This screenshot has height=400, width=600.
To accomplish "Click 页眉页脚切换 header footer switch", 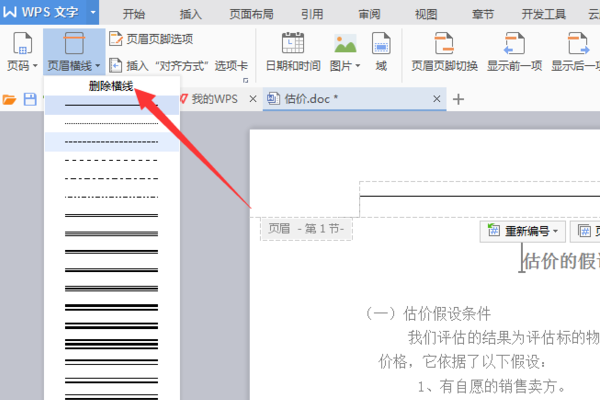I will click(x=444, y=52).
